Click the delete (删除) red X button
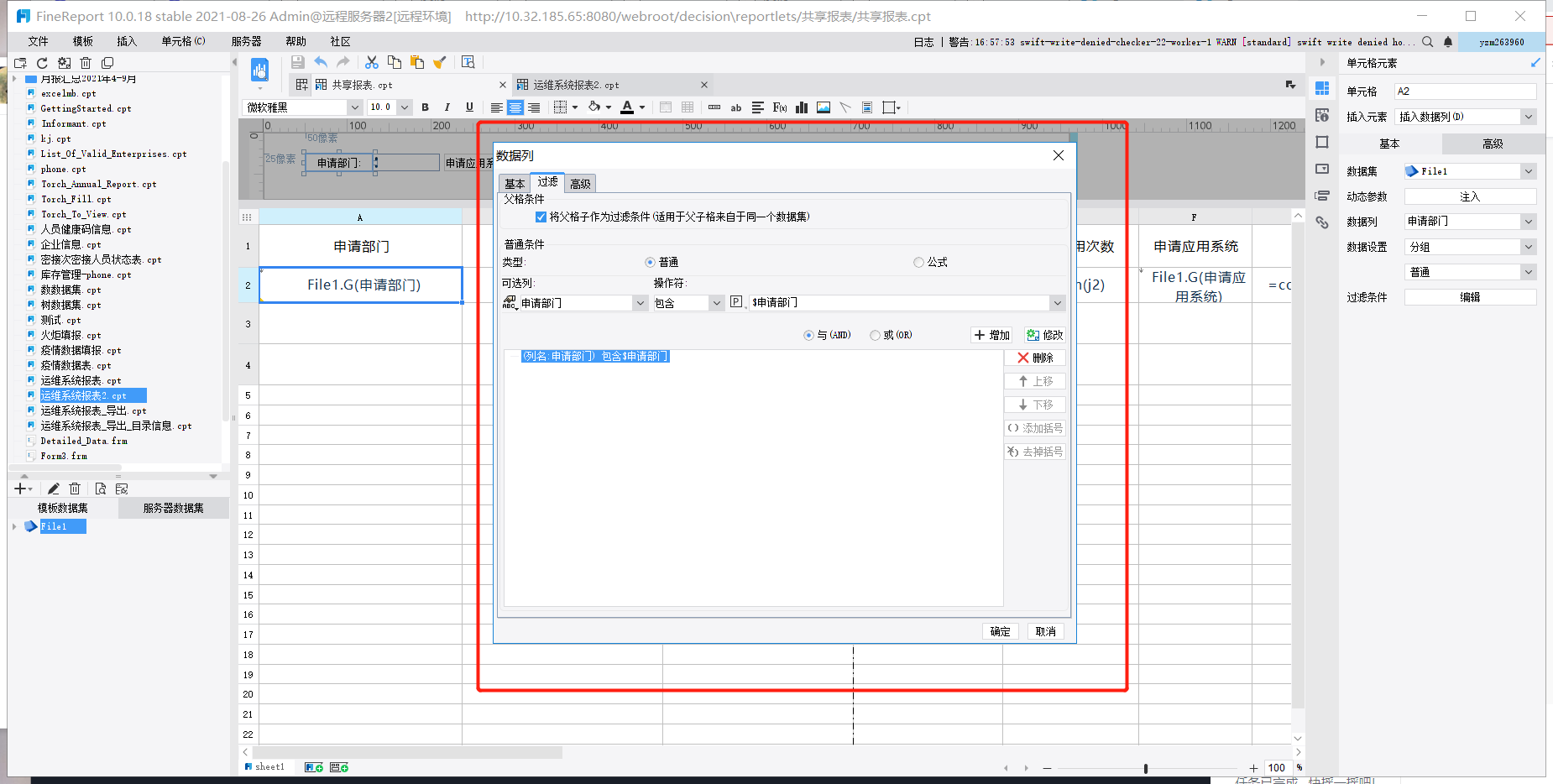The height and width of the screenshot is (784, 1553). click(1035, 358)
